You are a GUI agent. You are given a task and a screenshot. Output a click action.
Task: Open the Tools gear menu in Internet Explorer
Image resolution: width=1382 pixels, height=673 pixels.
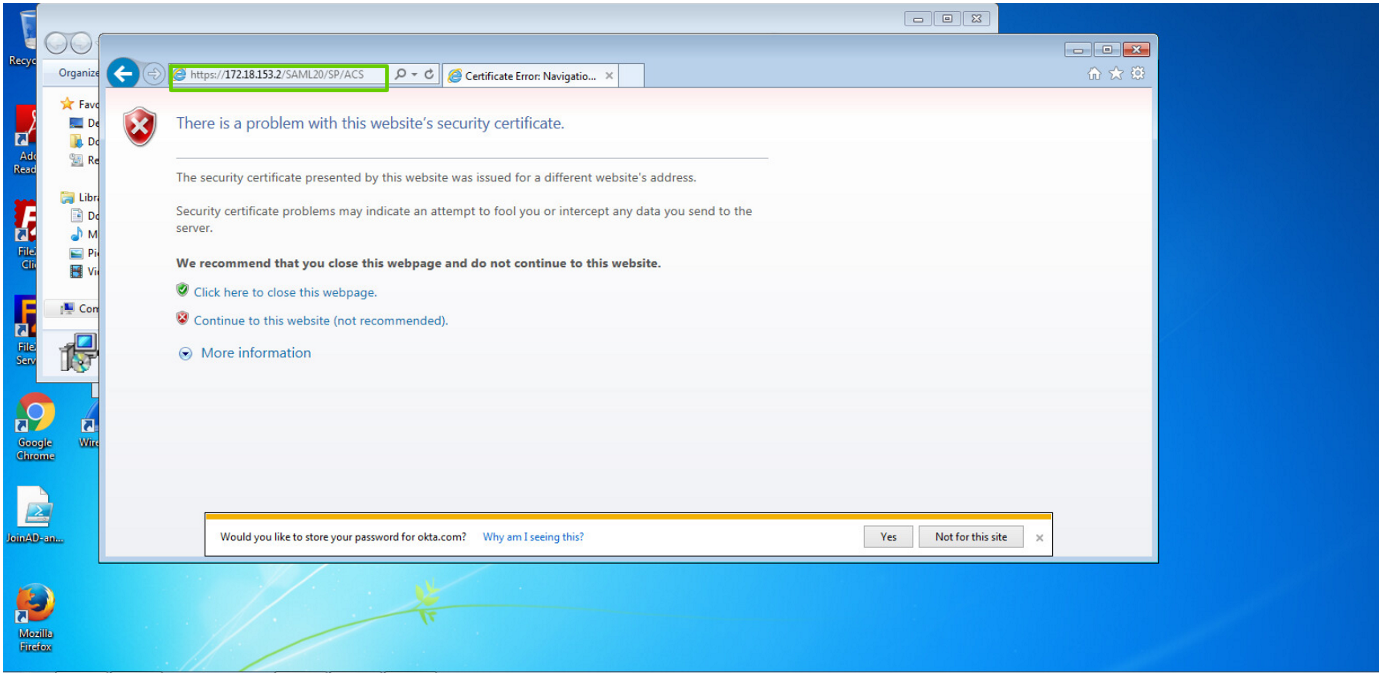click(x=1138, y=74)
